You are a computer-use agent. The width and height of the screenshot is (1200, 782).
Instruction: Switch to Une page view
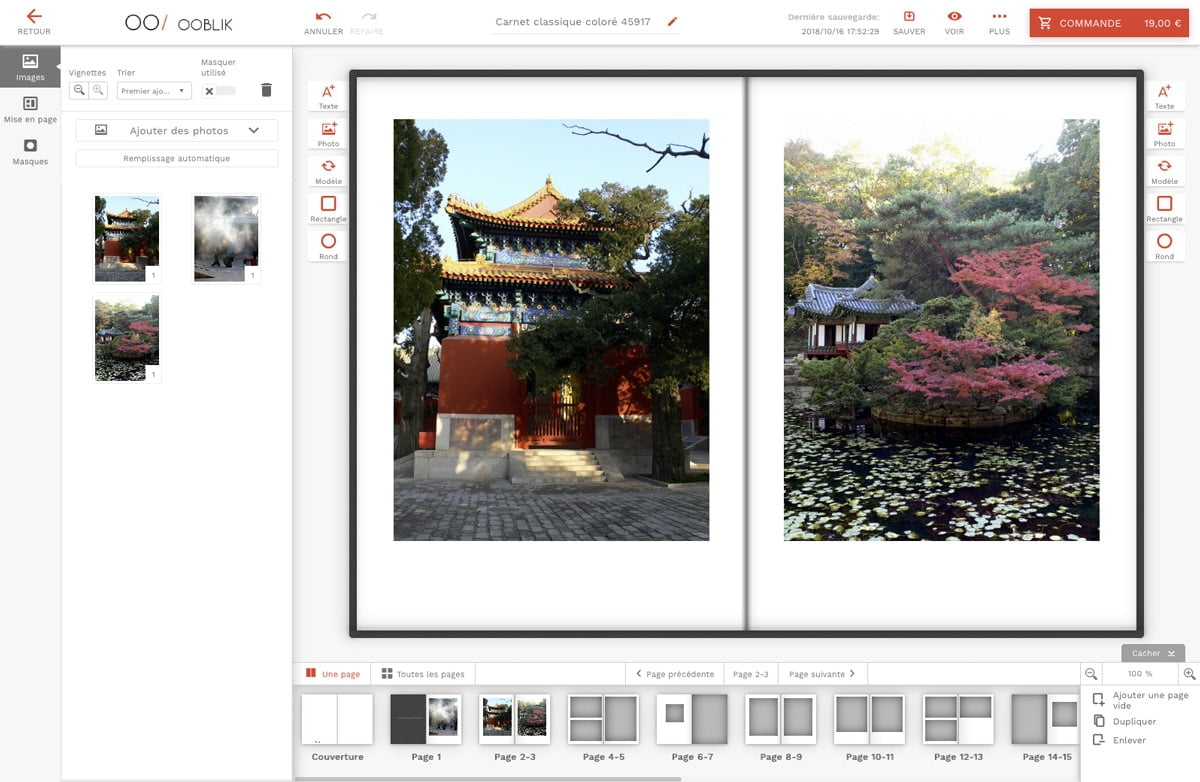(333, 674)
